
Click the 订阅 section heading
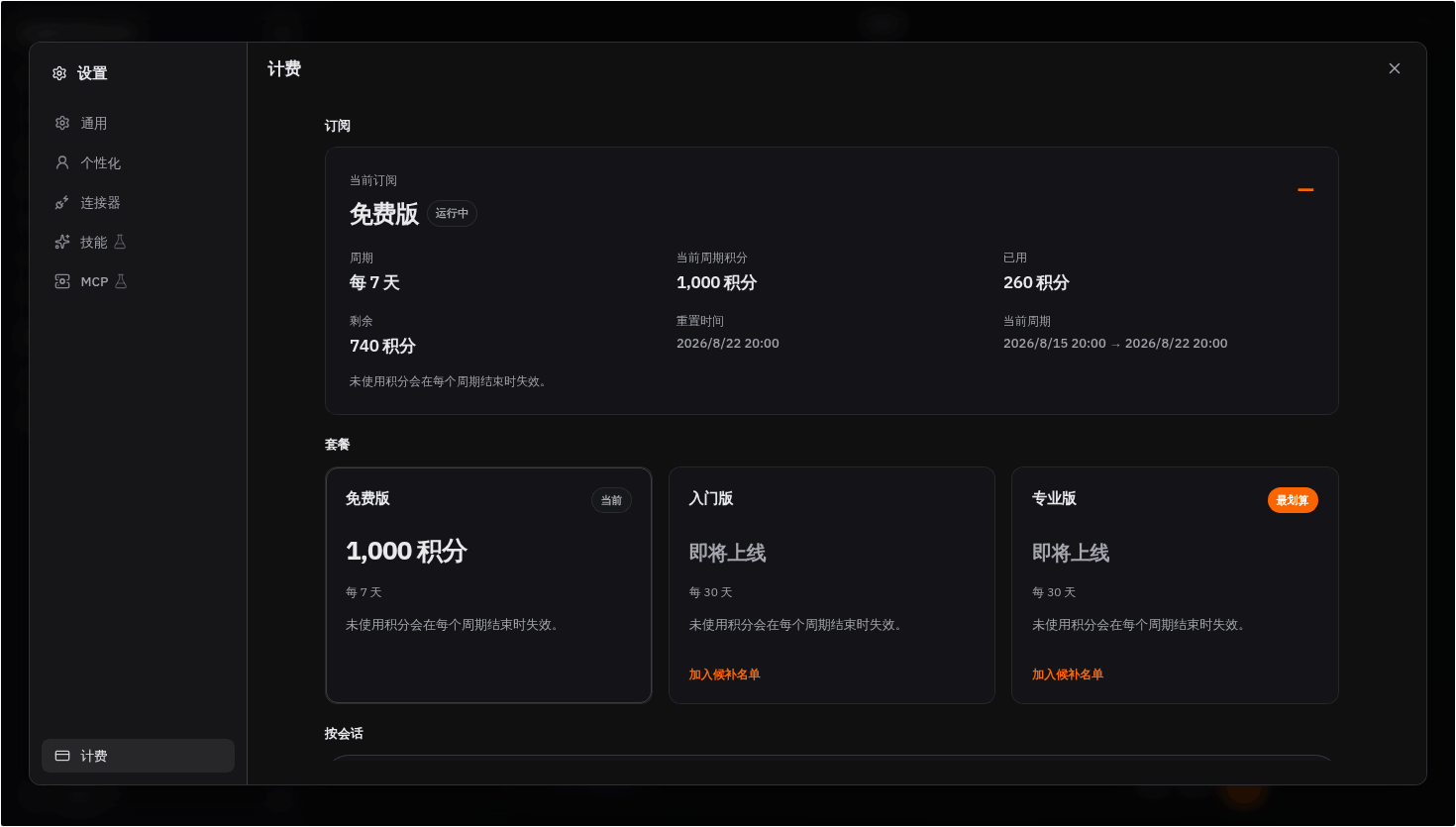338,126
